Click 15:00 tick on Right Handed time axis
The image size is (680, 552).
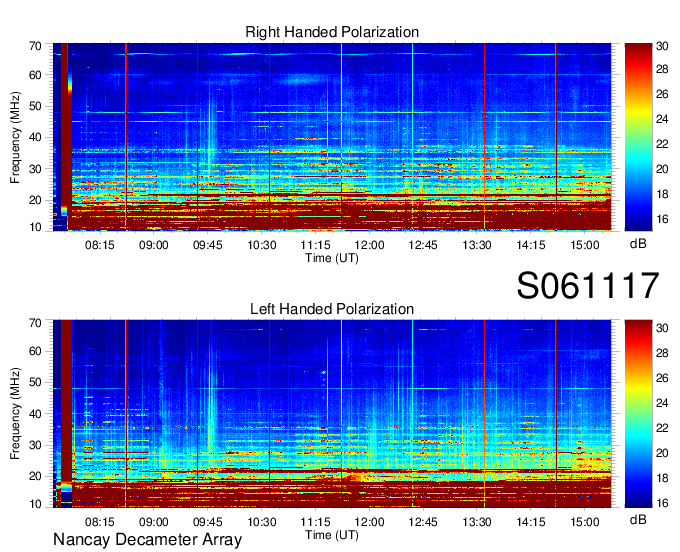(585, 245)
